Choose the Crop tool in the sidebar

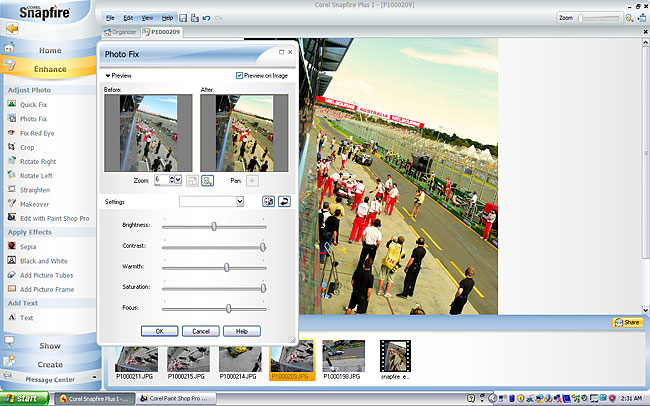coord(27,147)
